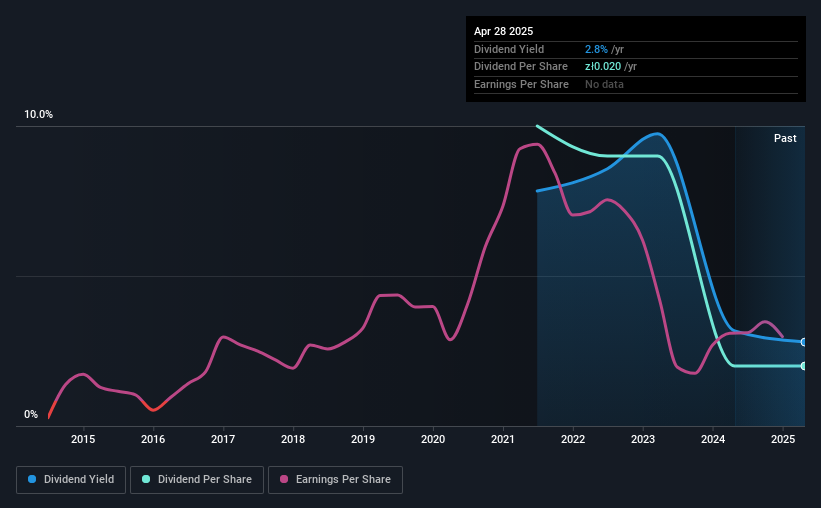This screenshot has width=821, height=508.
Task: Click the Past region label
Action: tap(785, 138)
